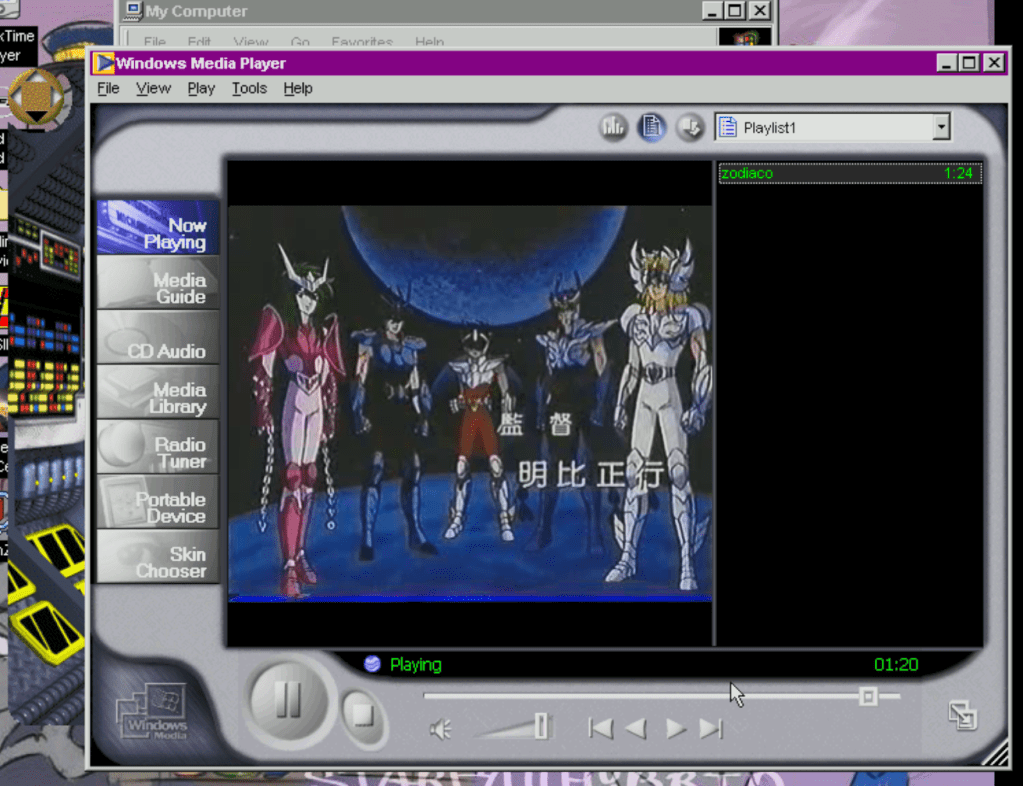Stop playback with the stop button
Image resolution: width=1023 pixels, height=786 pixels.
pos(364,716)
